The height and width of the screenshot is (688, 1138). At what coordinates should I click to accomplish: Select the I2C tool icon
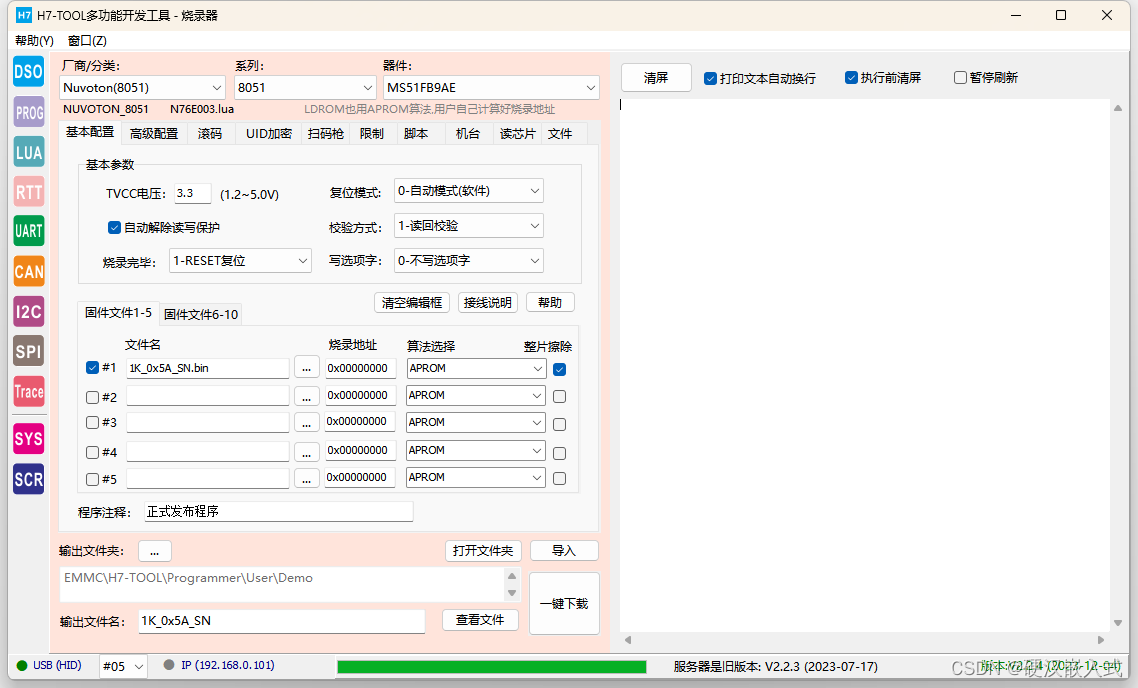28,311
